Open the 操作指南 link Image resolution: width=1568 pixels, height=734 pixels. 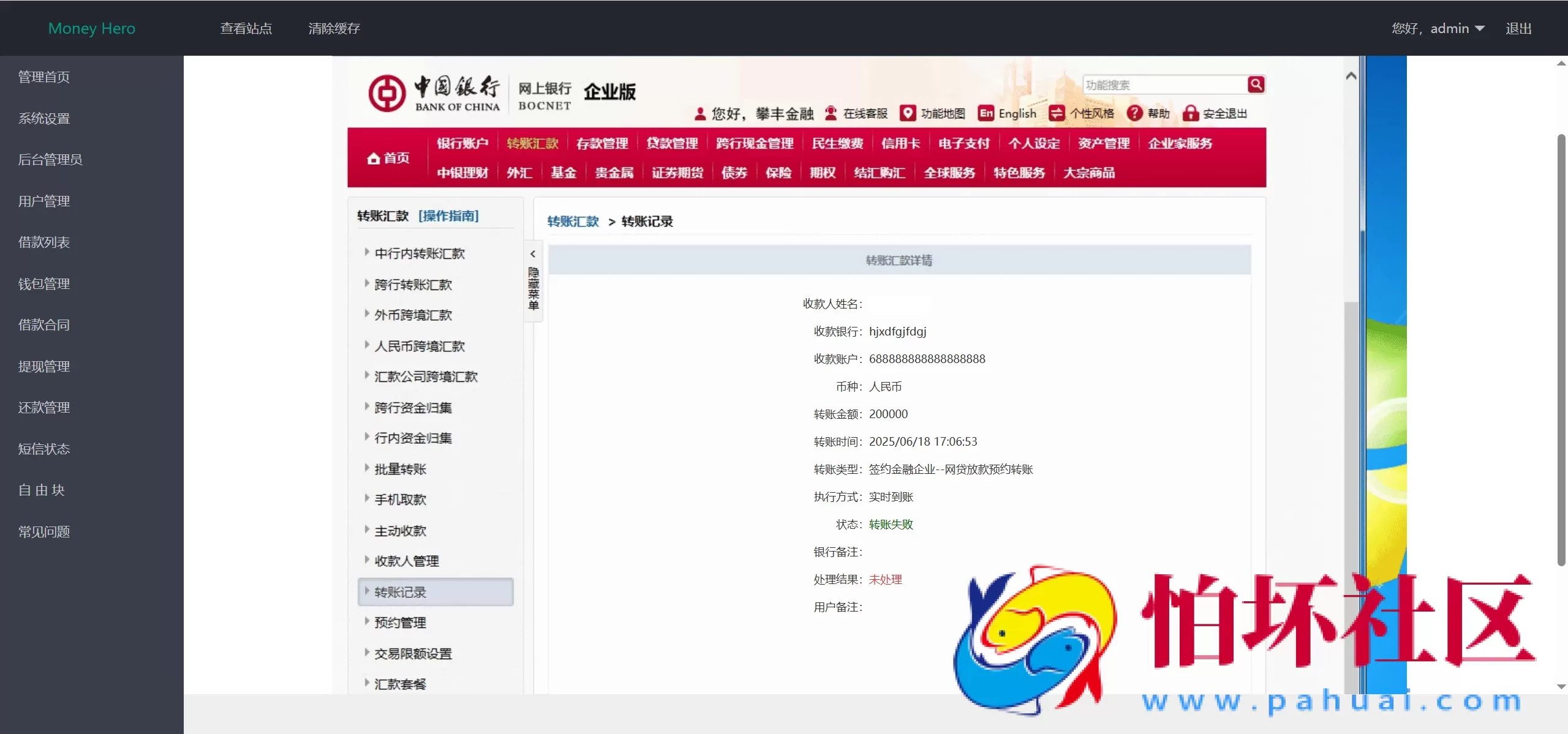coord(448,215)
